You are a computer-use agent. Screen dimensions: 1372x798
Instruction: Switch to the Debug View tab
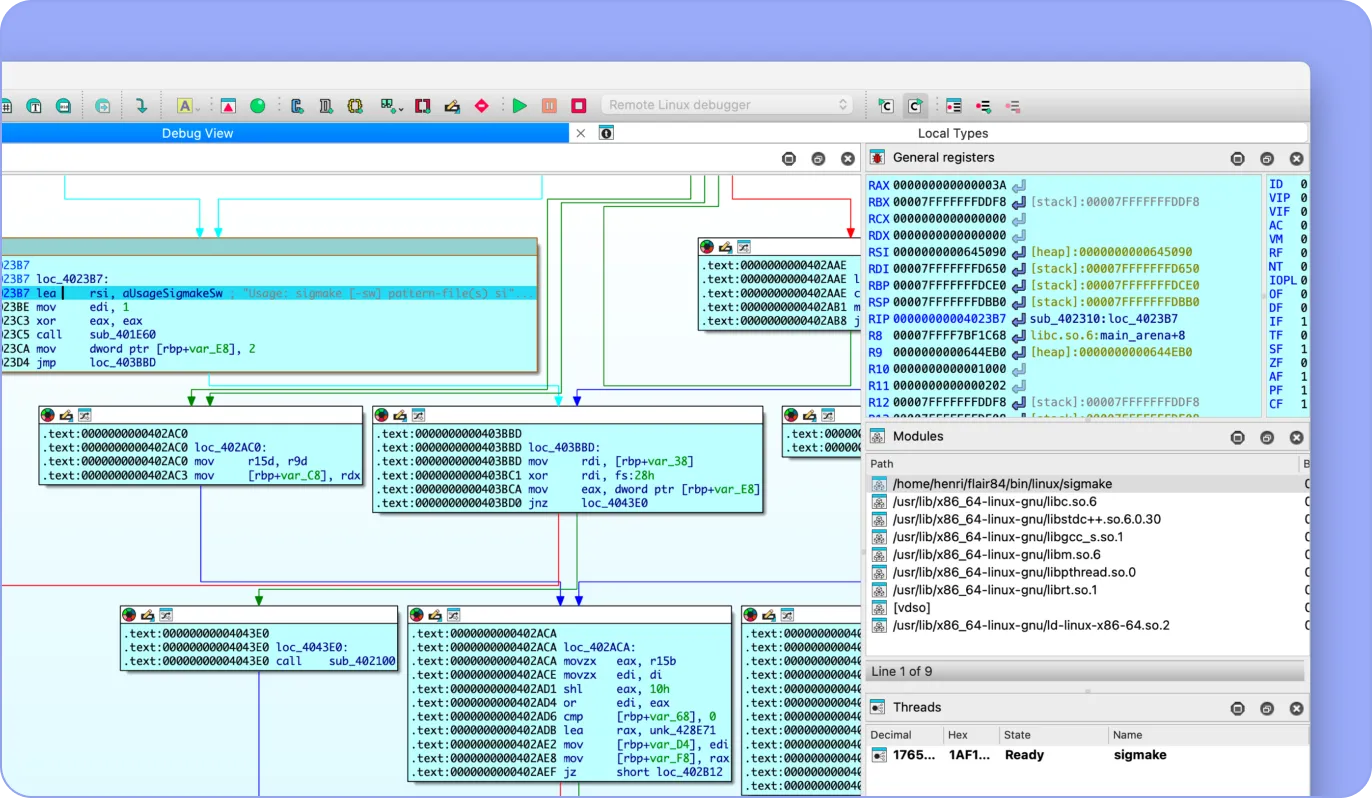coord(198,132)
